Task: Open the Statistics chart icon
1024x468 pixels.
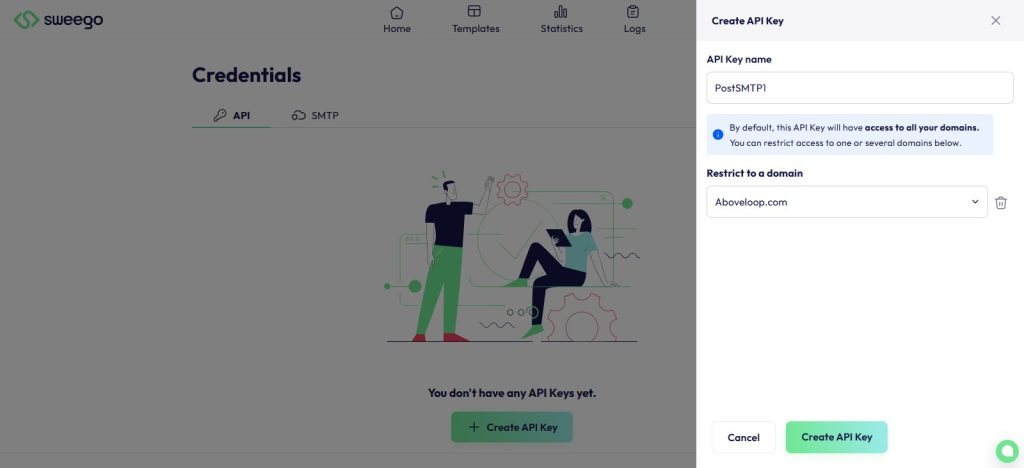Action: click(561, 12)
